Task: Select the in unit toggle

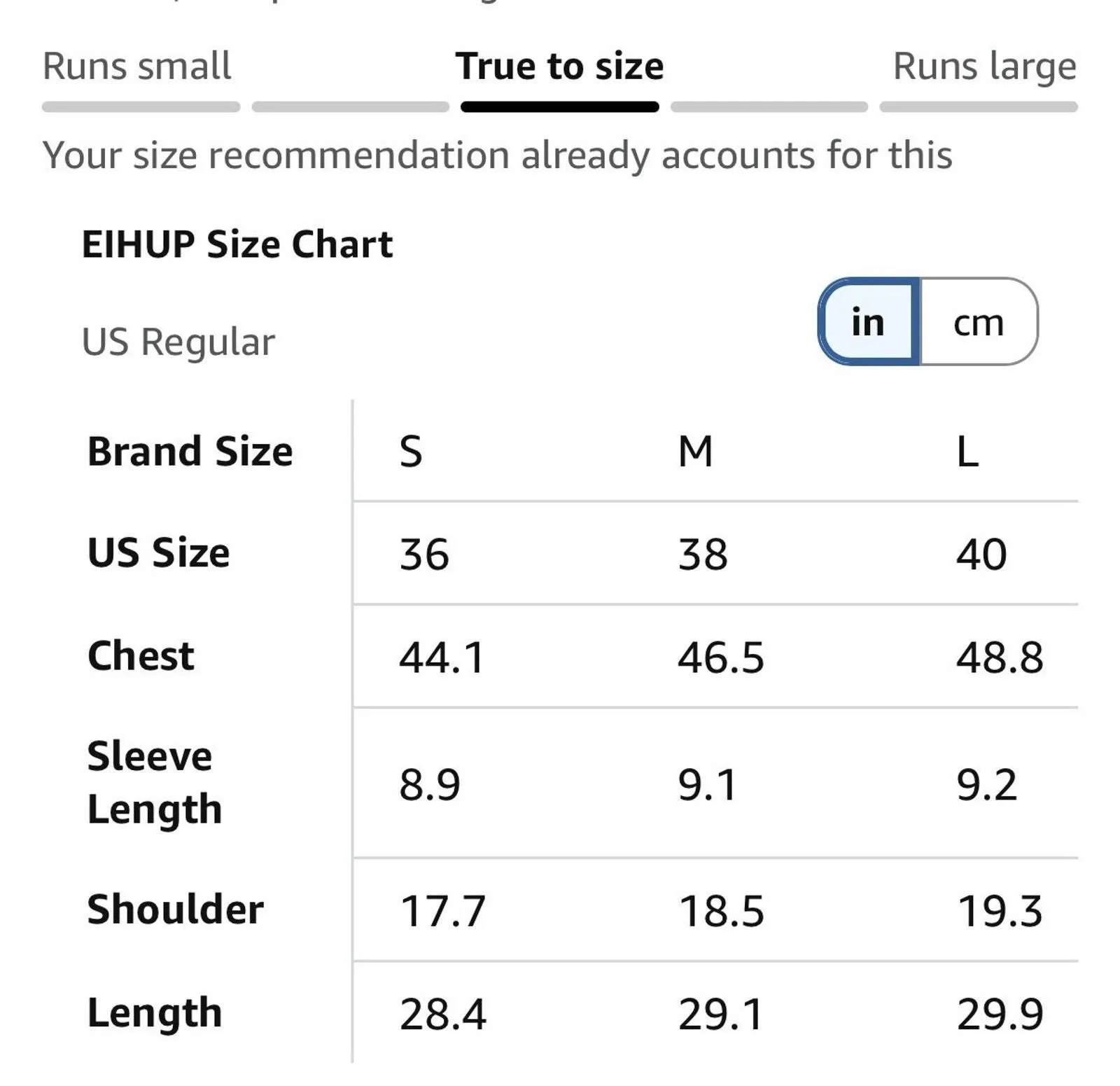Action: [869, 321]
